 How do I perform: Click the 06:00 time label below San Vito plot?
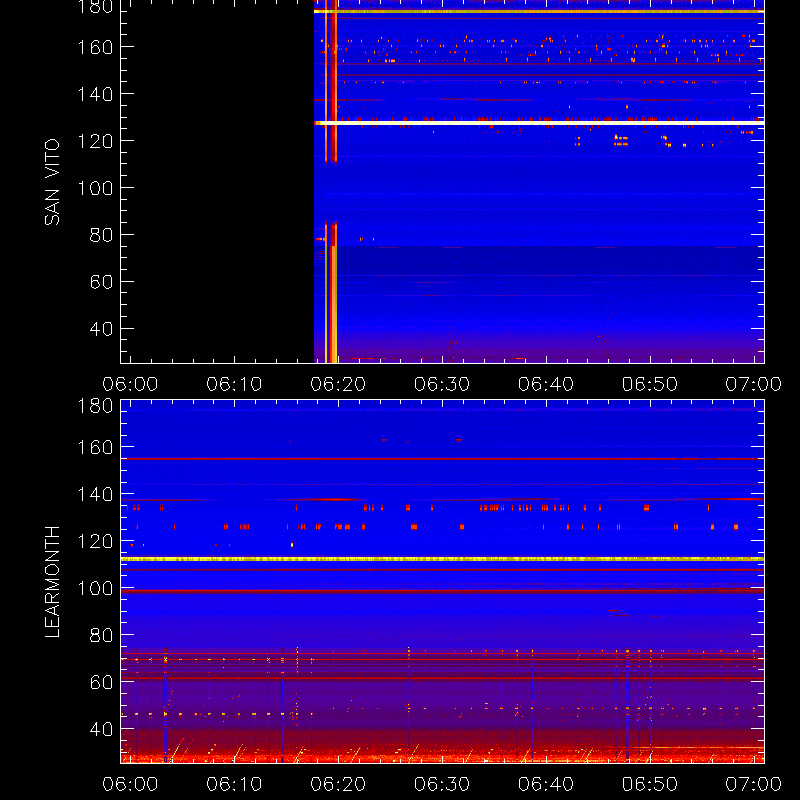[130, 384]
